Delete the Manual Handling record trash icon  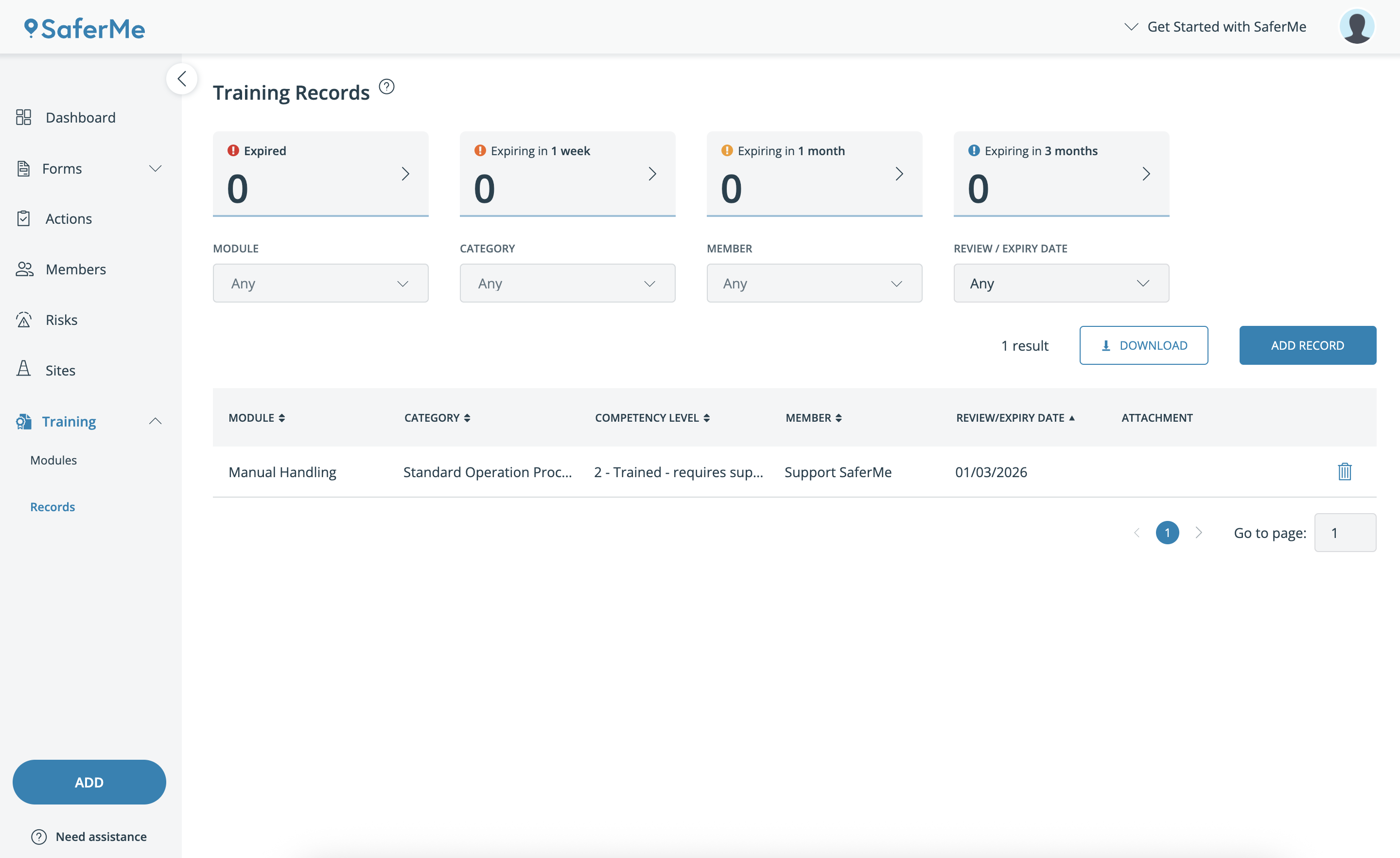(x=1344, y=471)
